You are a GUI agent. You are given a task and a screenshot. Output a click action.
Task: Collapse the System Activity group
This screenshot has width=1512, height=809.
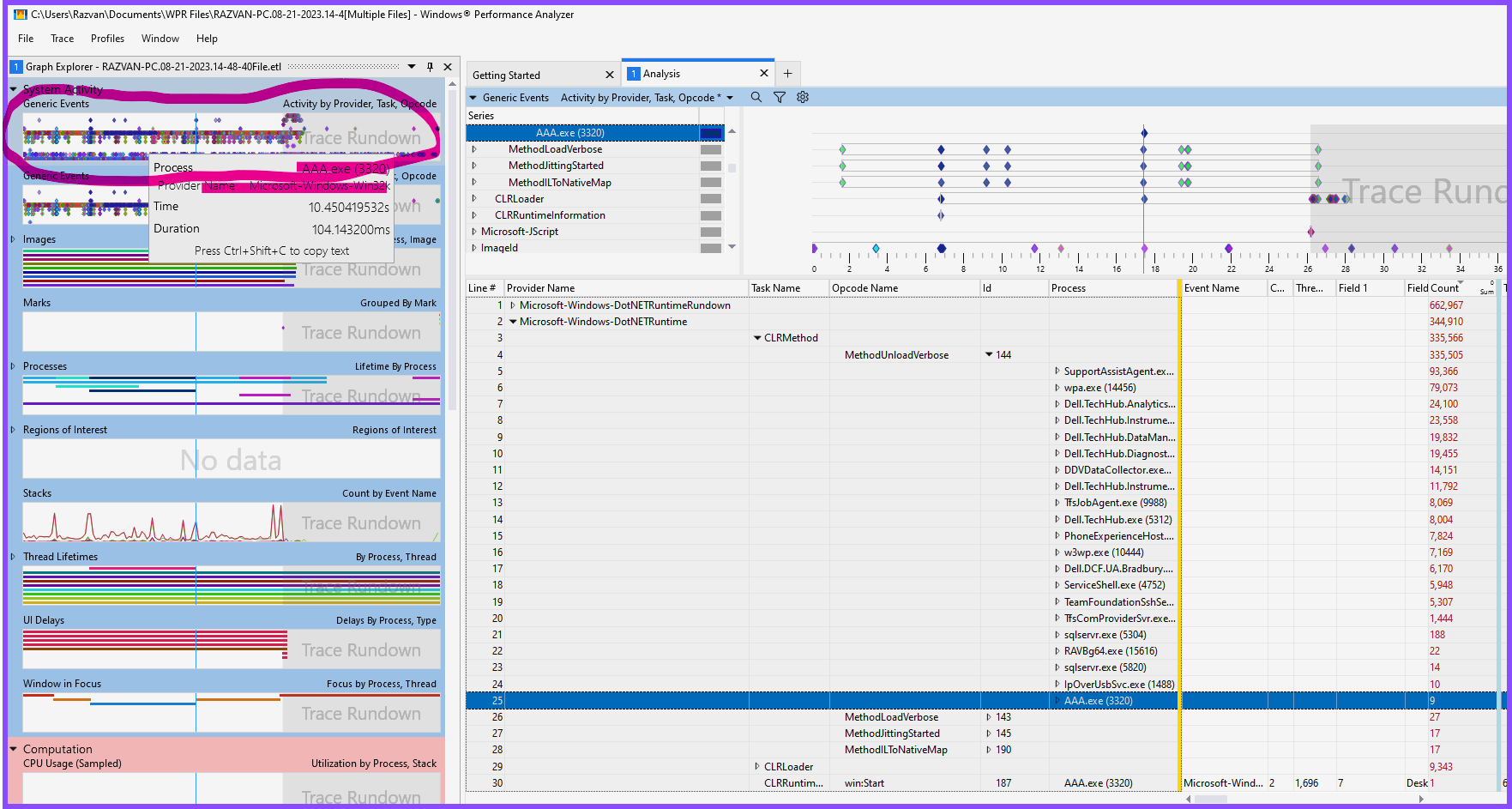tap(14, 89)
